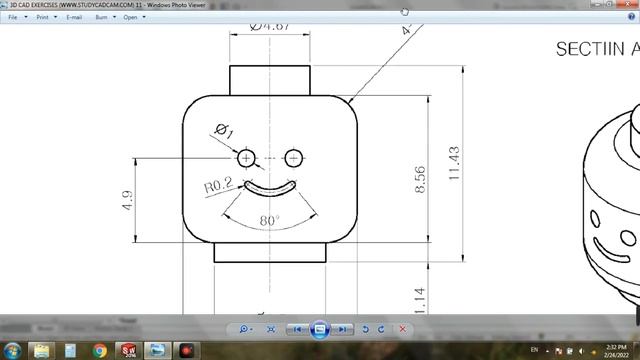640x360 pixels.
Task: Expand the File dropdown arrow
Action: (26, 17)
